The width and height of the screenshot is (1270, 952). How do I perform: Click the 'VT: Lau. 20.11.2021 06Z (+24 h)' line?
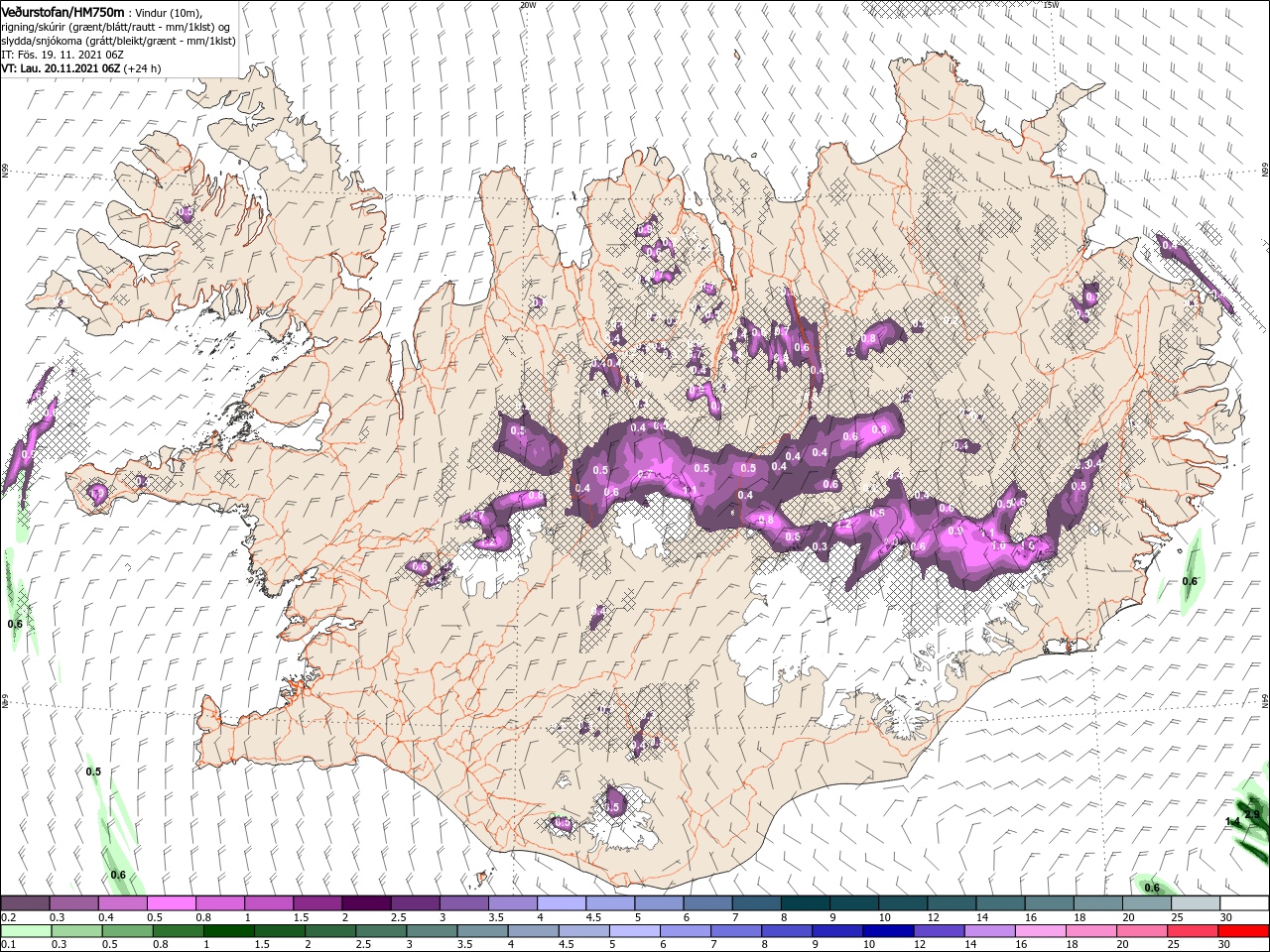[81, 68]
